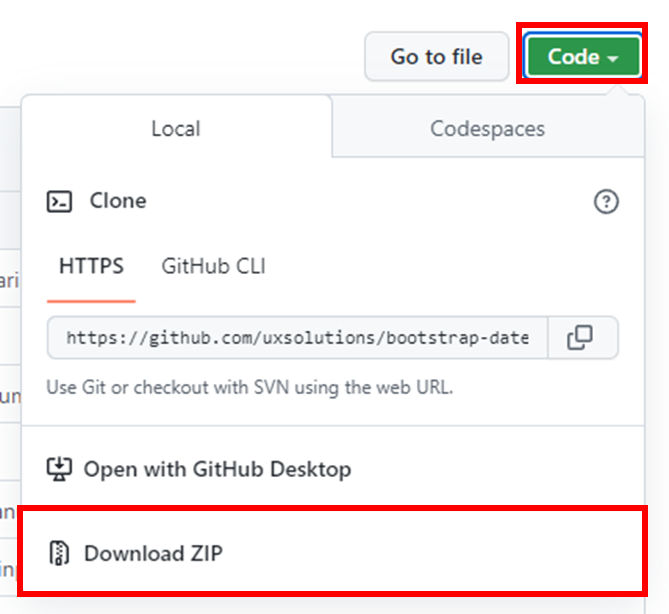Switch to the Codespaces tab
Screen dimensions: 669x614
(488, 128)
